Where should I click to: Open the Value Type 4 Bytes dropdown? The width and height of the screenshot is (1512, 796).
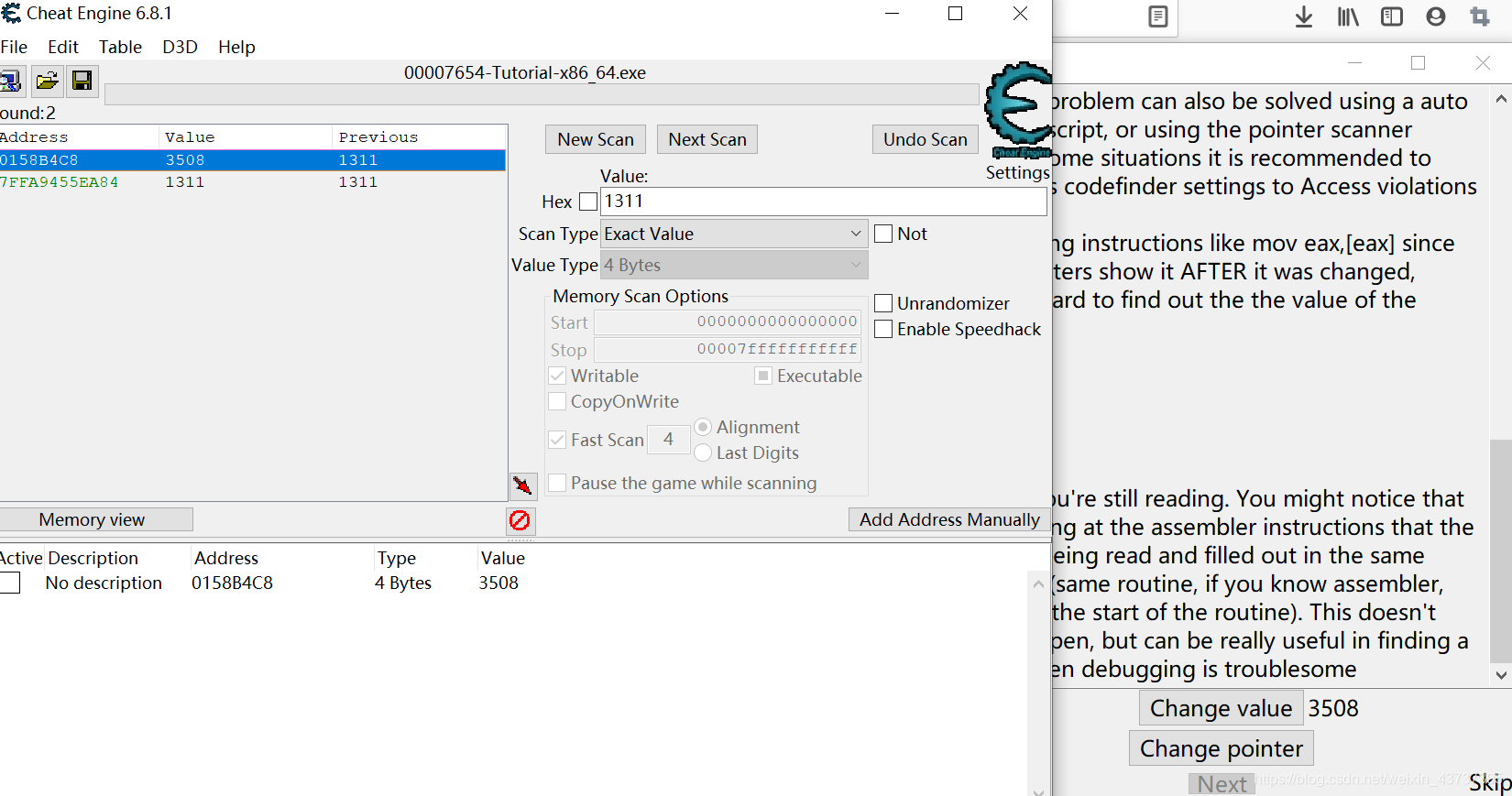(x=734, y=265)
